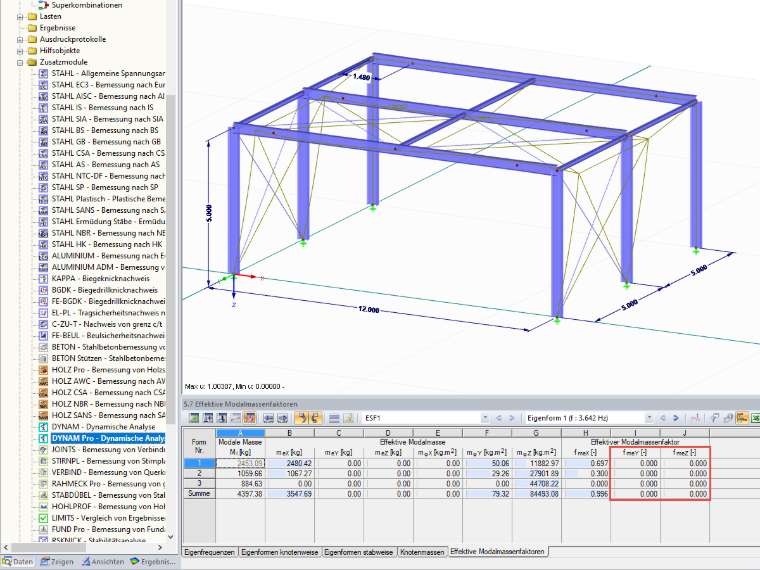
Task: Click navigator horizontal scrollbar left arrow
Action: click(6, 547)
